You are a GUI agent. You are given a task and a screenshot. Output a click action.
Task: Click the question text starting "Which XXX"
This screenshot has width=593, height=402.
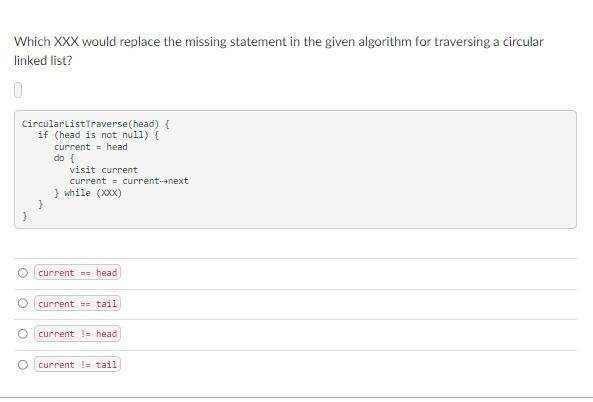coord(279,41)
